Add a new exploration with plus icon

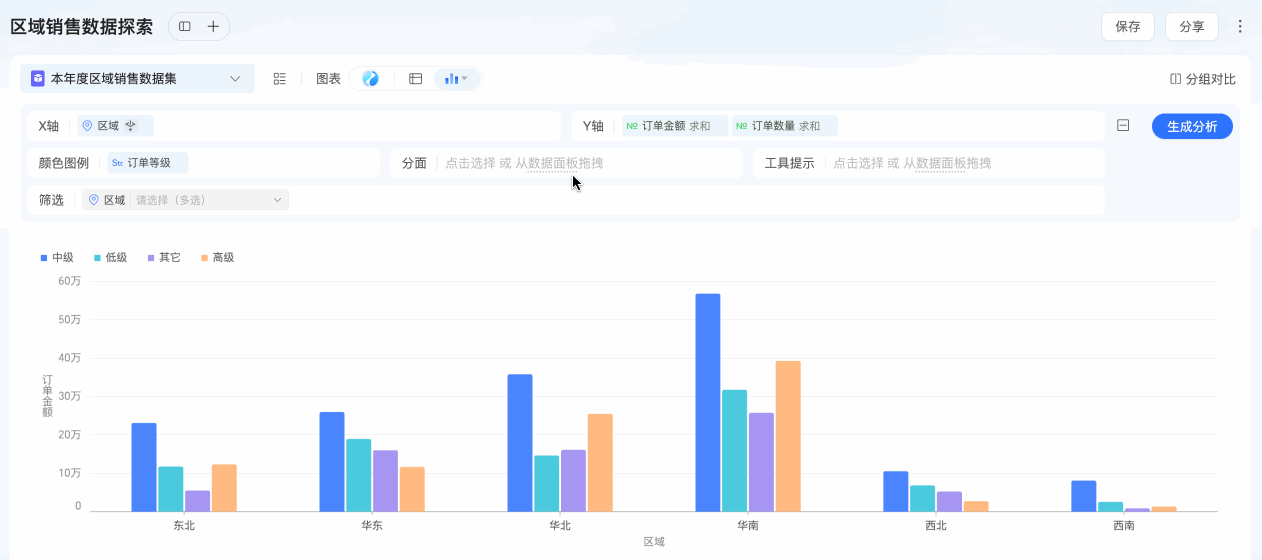coord(213,27)
